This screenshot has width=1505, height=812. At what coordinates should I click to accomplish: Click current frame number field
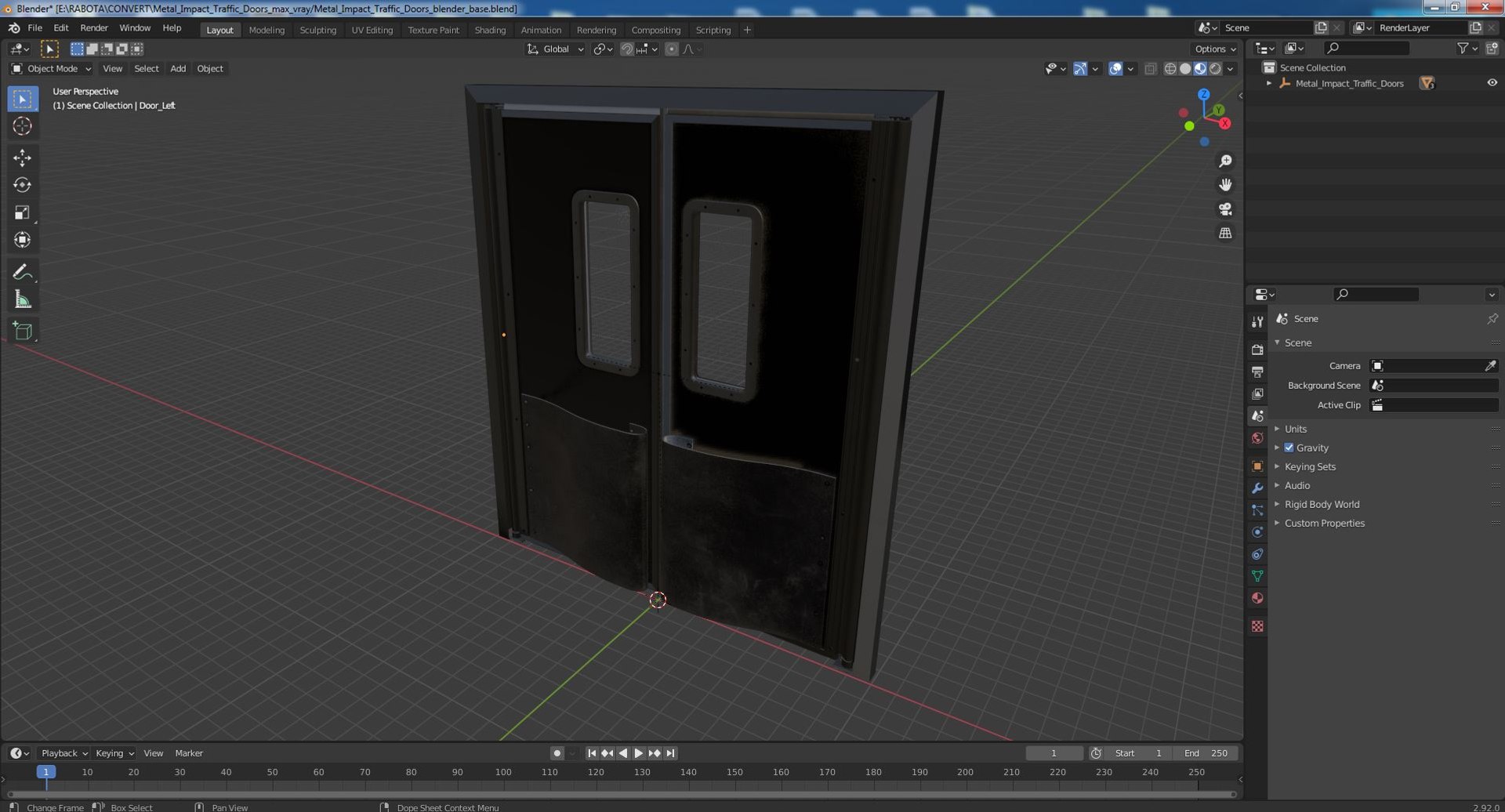(x=1053, y=753)
